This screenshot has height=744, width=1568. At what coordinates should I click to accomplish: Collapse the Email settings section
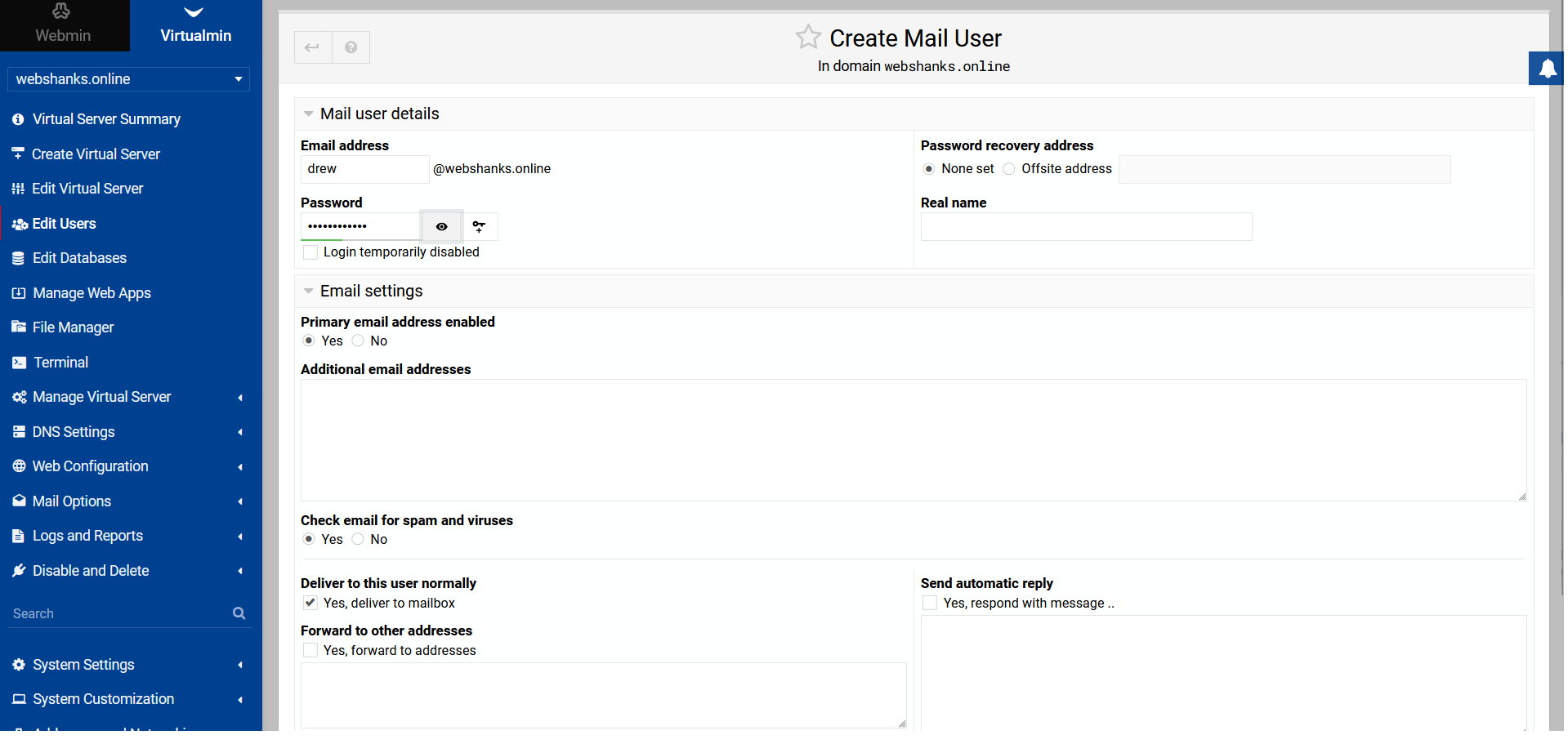(x=309, y=292)
